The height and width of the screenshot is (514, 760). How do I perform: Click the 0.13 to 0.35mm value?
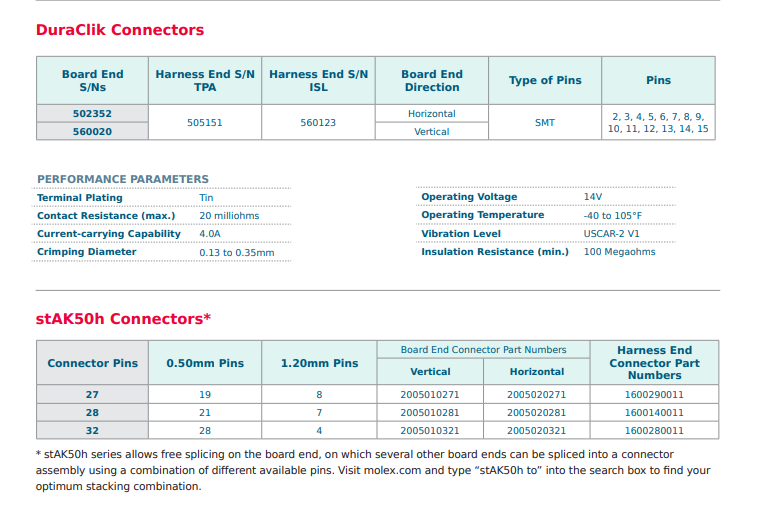237,252
